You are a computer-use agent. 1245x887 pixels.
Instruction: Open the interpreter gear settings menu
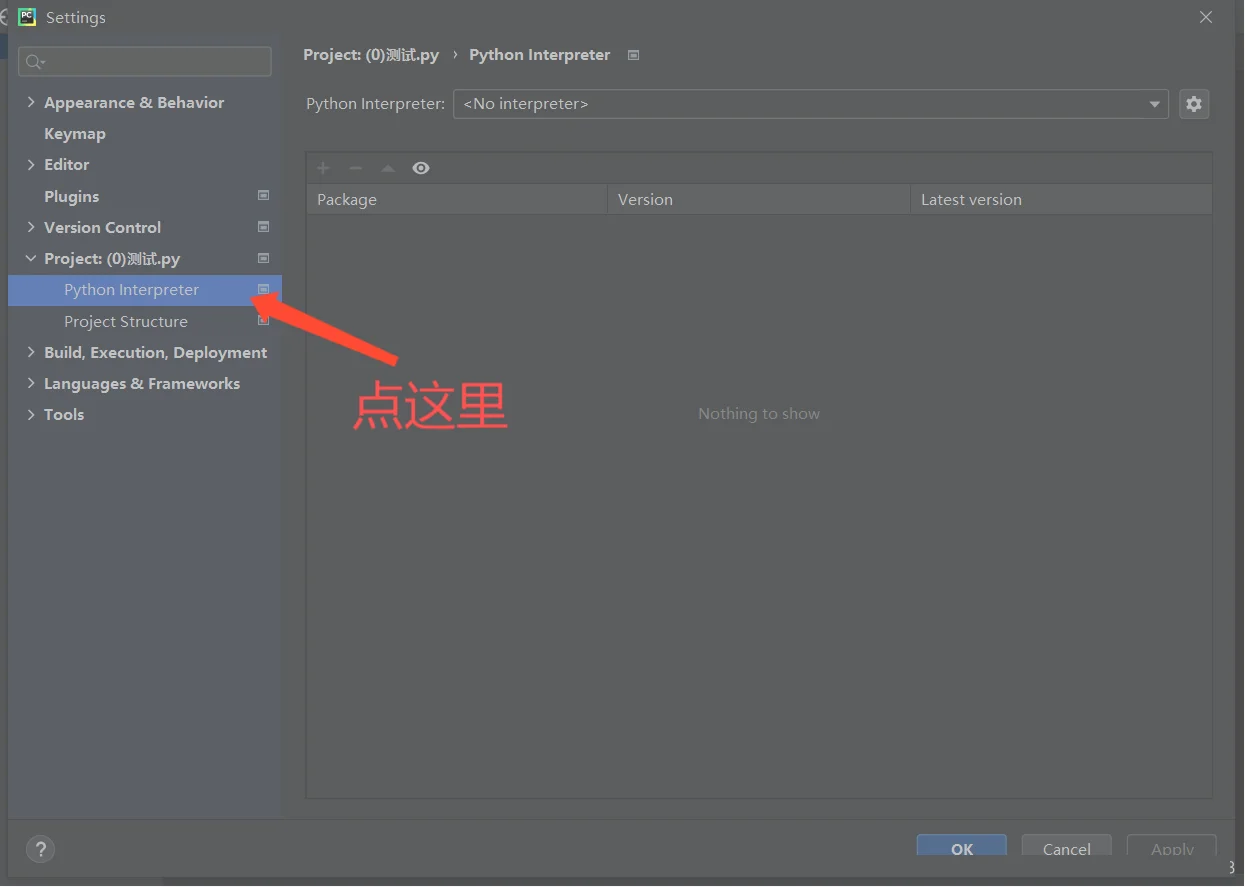(x=1194, y=104)
